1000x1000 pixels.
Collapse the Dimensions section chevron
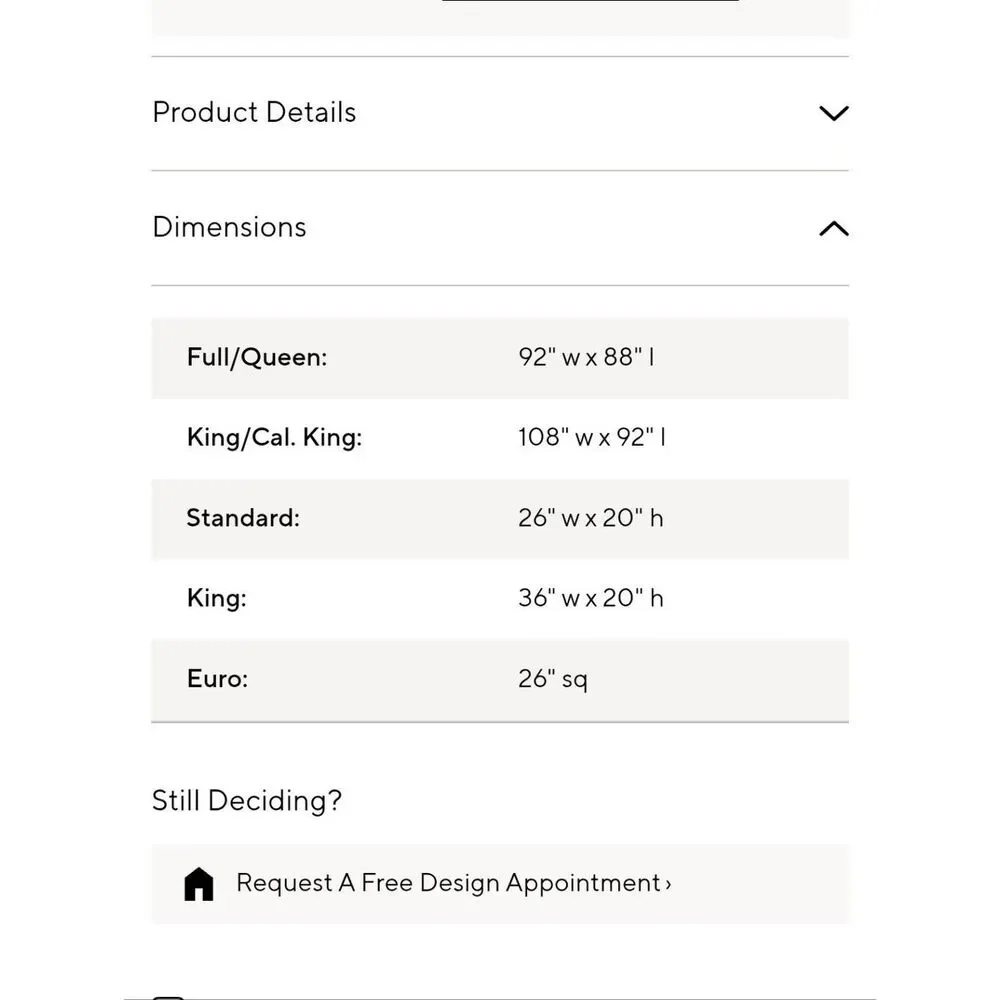point(834,228)
